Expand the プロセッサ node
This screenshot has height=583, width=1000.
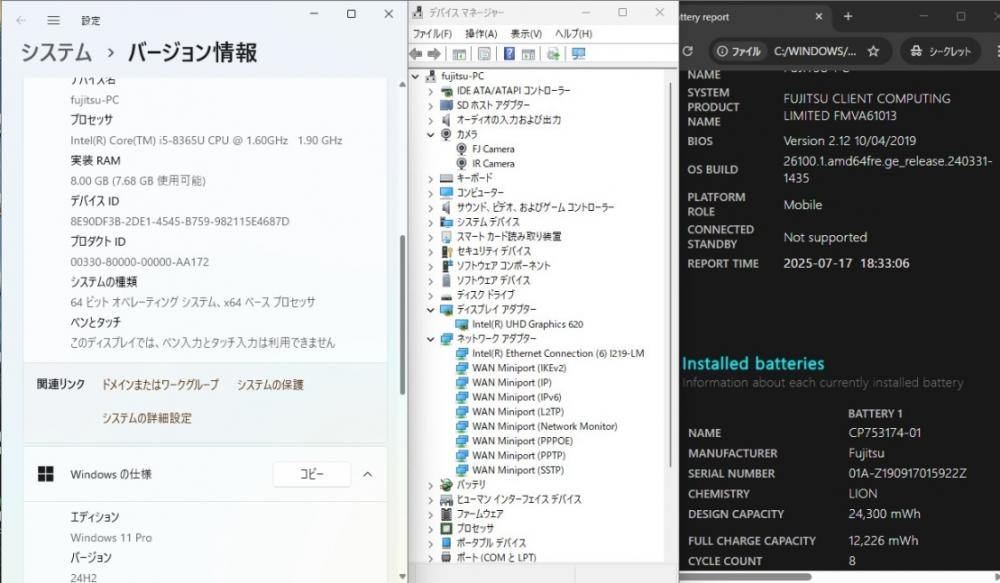coord(430,529)
